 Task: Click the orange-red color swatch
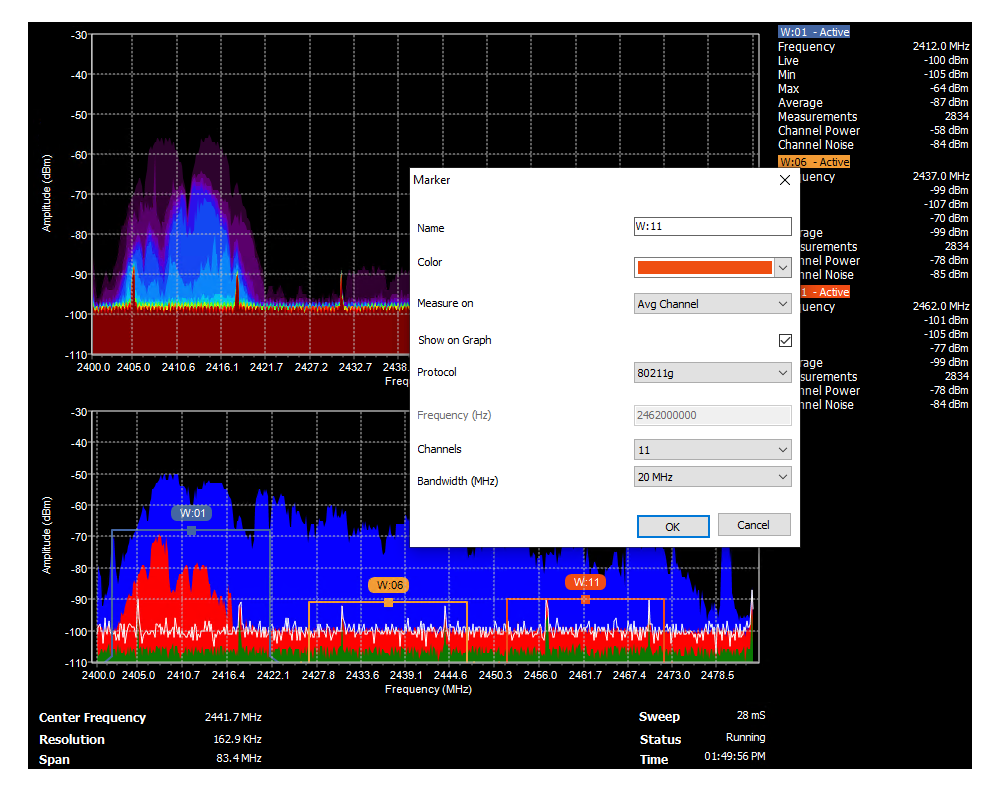coord(704,268)
